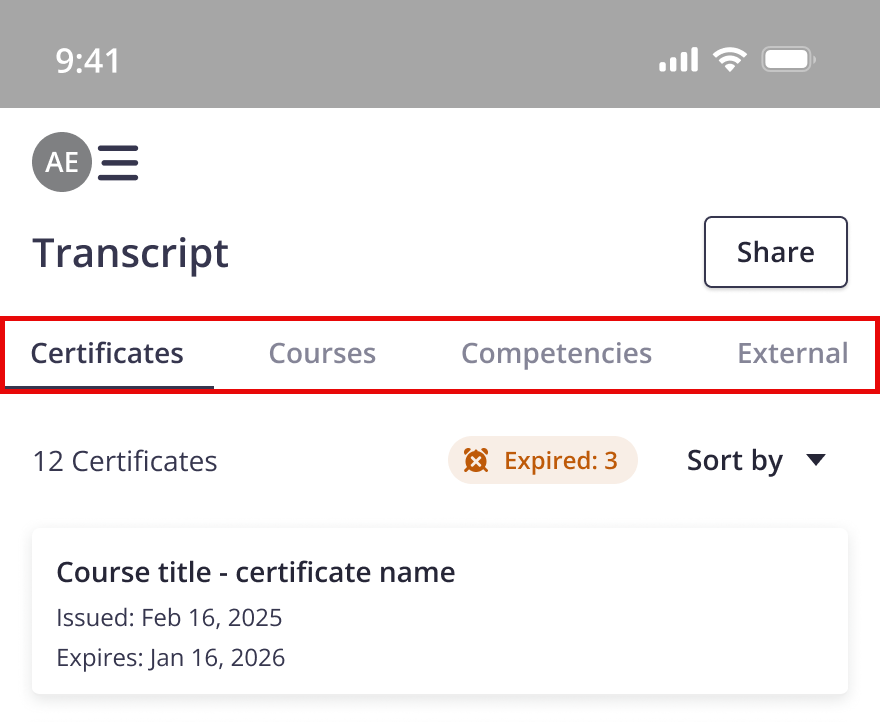Image resolution: width=880 pixels, height=722 pixels.
Task: Go to the External tab
Action: click(792, 353)
